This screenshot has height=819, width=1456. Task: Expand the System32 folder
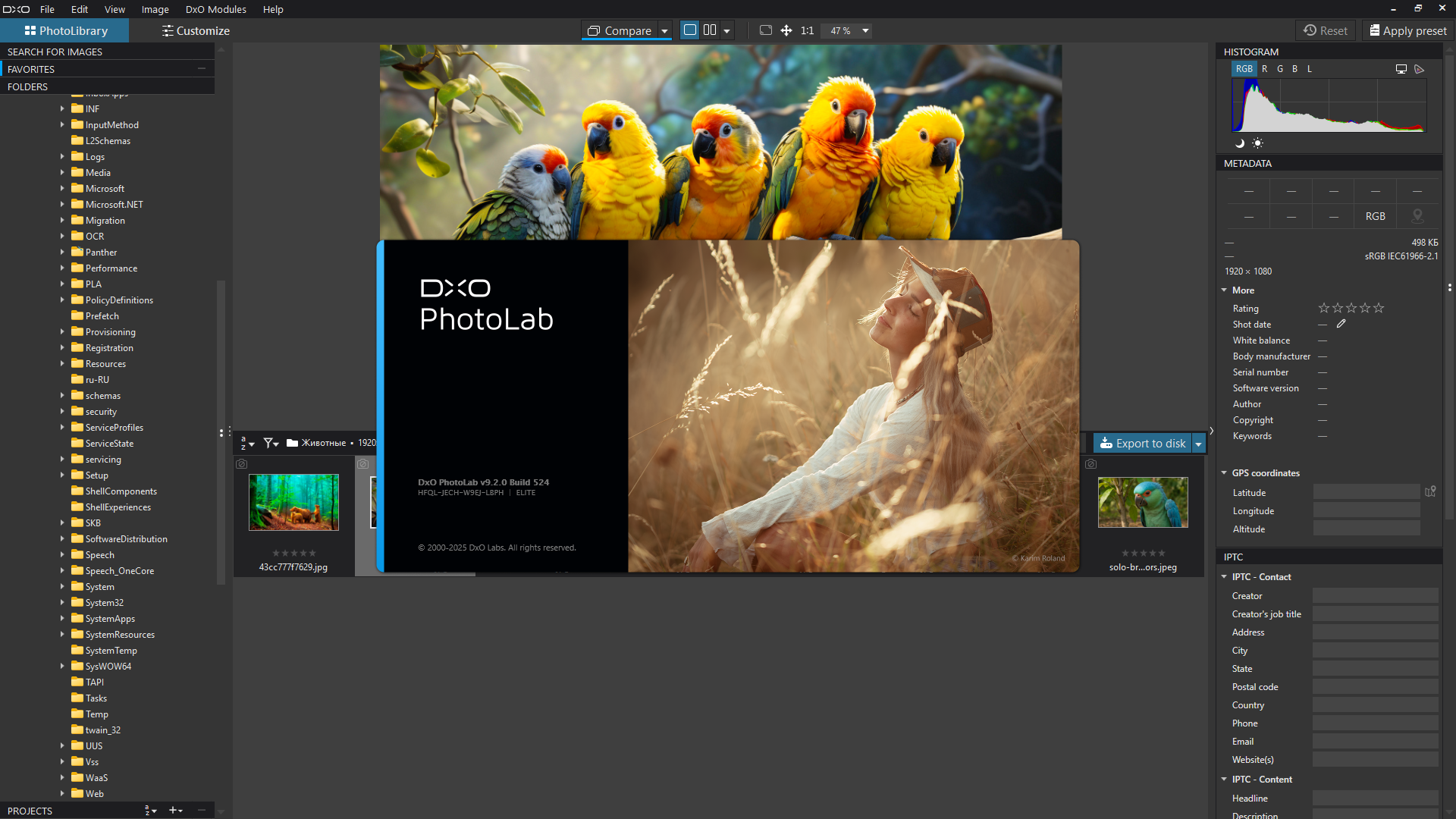click(62, 603)
